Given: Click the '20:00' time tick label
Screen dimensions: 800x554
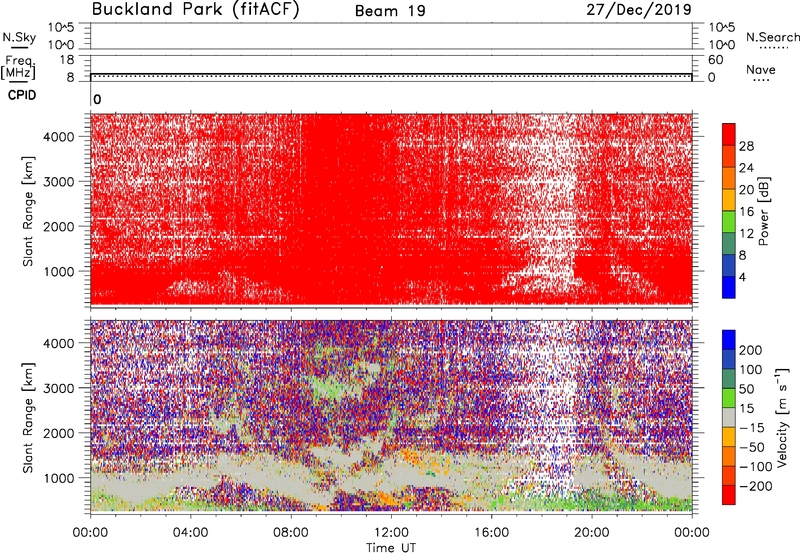Looking at the screenshot, I should click(591, 533).
